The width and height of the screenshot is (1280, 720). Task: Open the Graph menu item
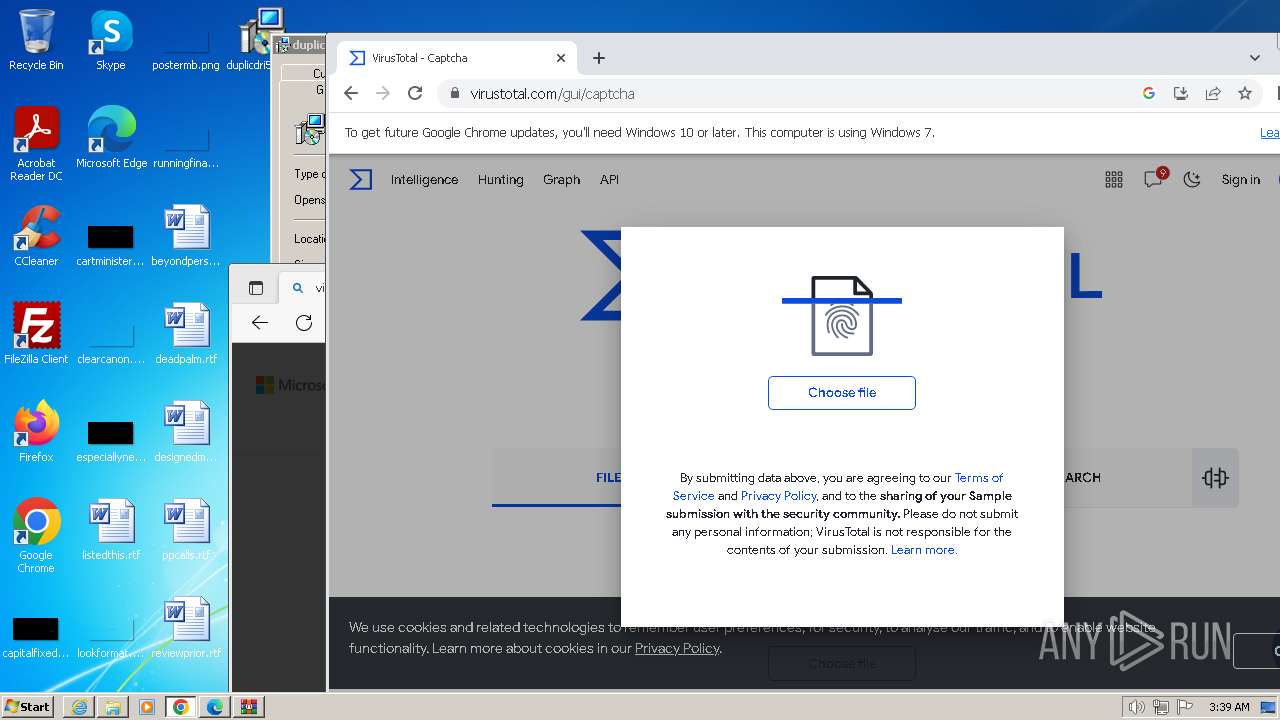pyautogui.click(x=561, y=180)
